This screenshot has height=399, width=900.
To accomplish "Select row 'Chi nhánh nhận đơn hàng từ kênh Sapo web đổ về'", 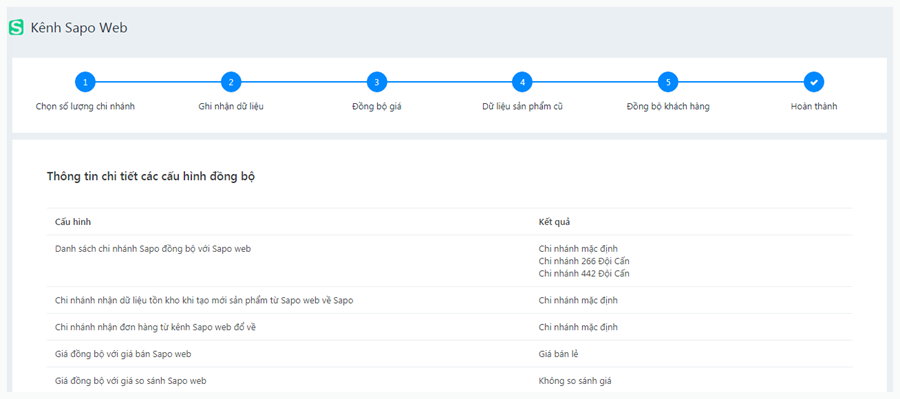I will pos(449,327).
